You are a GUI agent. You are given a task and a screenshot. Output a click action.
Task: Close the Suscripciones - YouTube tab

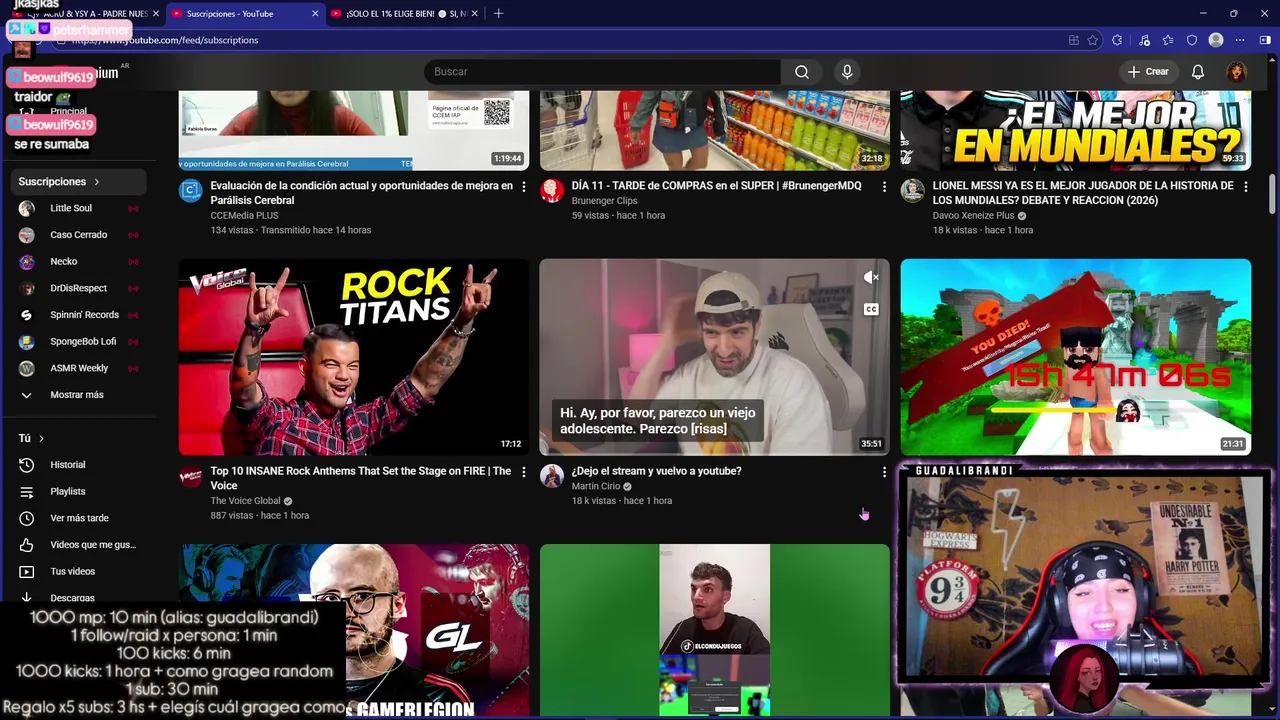pyautogui.click(x=315, y=14)
